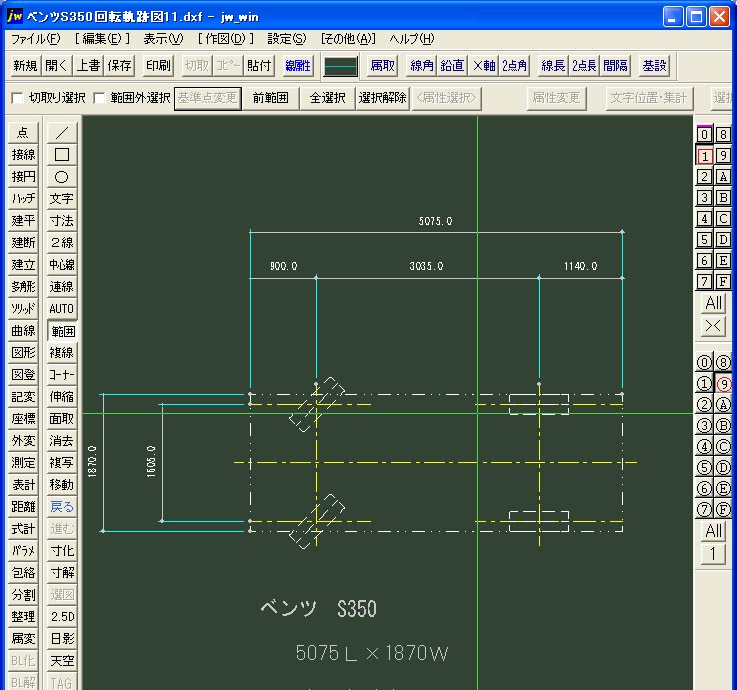Click the 新規 toolbar button

click(25, 66)
